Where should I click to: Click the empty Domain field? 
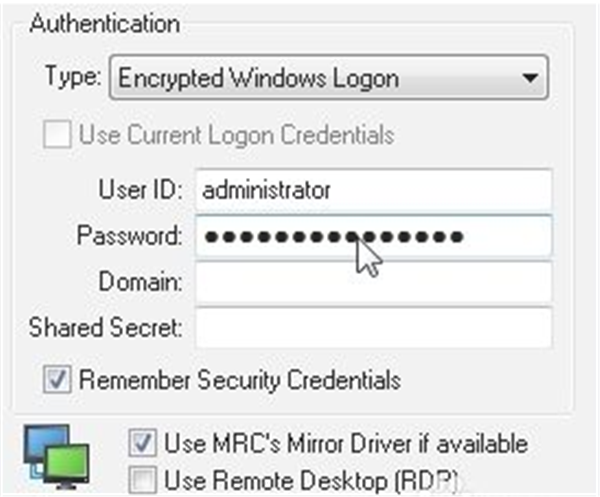click(x=373, y=283)
